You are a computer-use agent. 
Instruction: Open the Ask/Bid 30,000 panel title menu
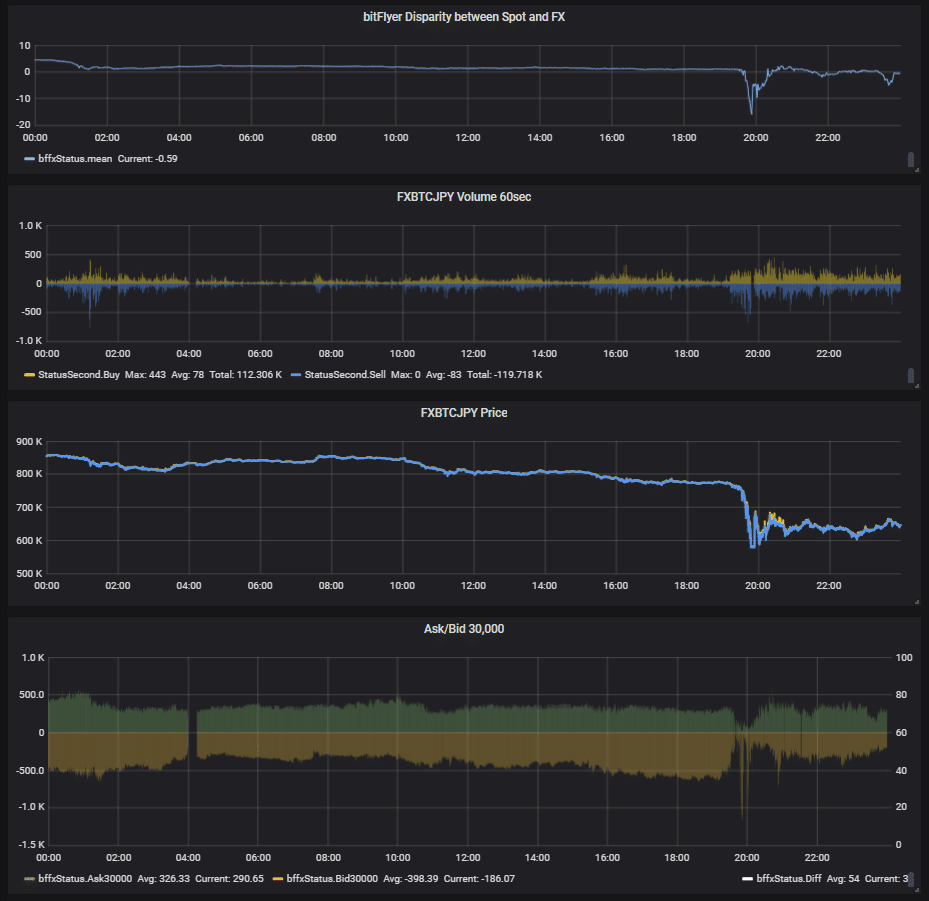tap(464, 629)
